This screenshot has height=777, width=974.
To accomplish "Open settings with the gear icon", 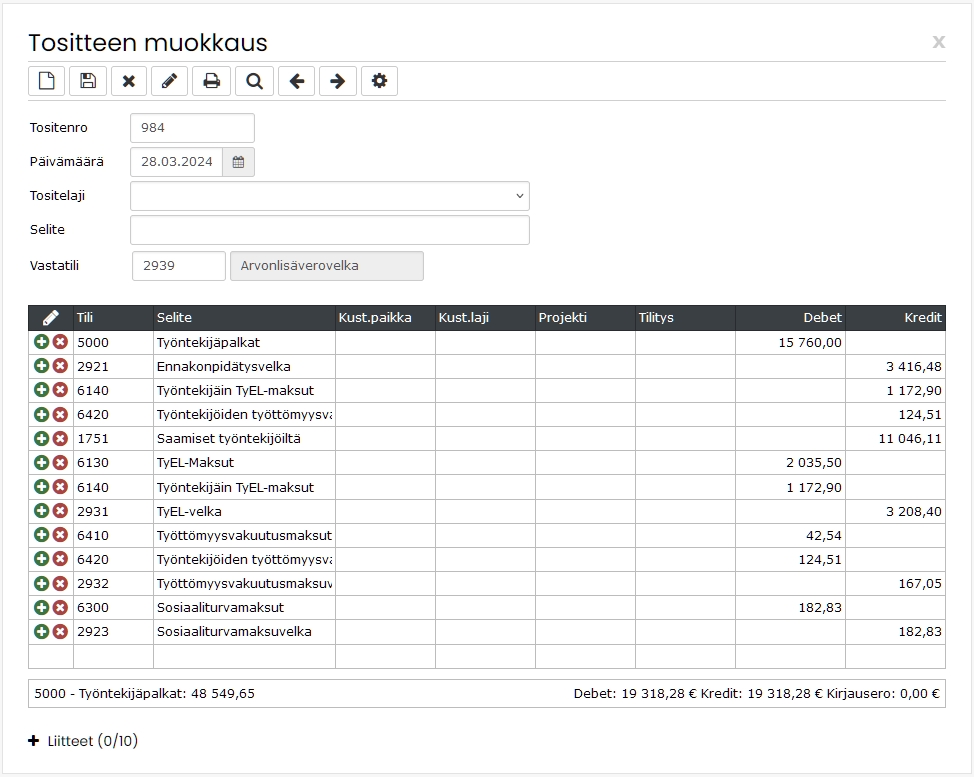I will pos(379,81).
